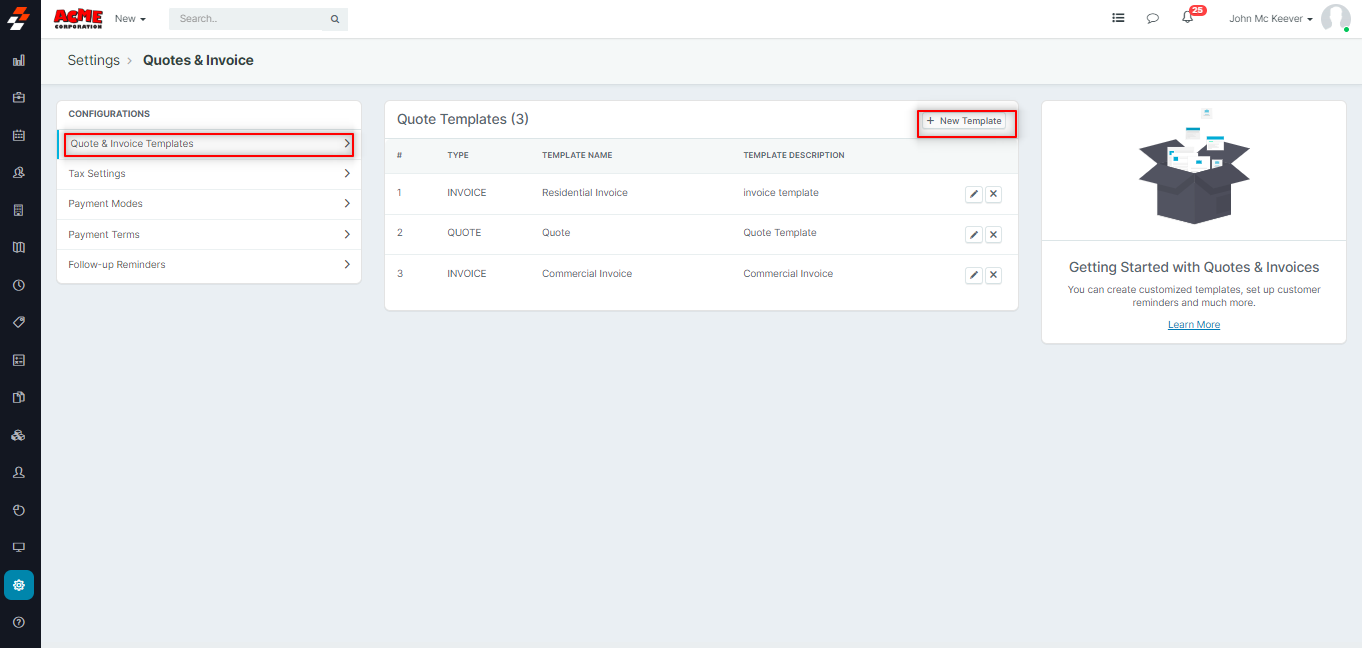Select Quote & Invoice Templates configuration
Image resolution: width=1362 pixels, height=648 pixels.
[x=209, y=144]
